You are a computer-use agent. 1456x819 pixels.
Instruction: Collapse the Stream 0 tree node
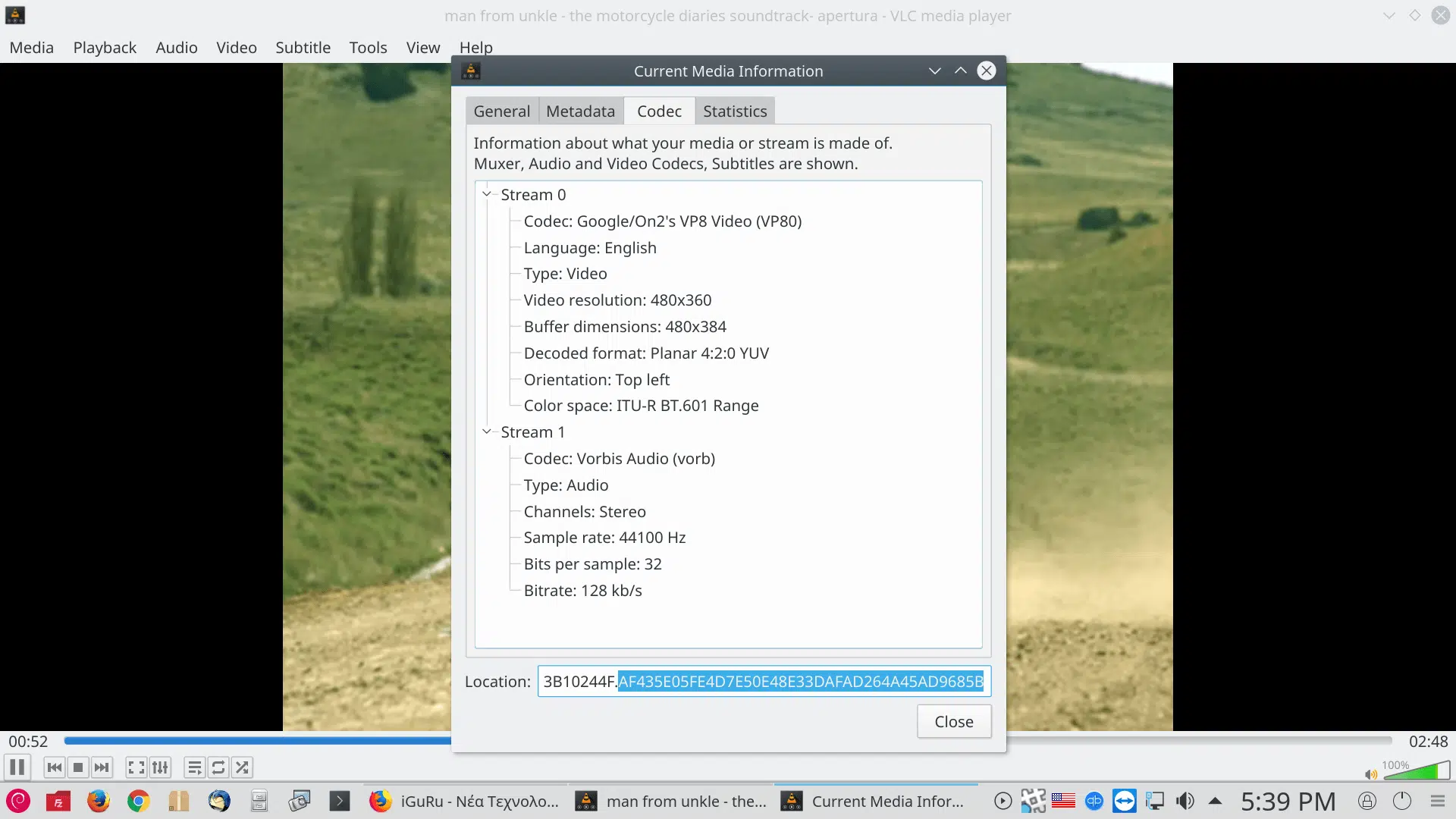pyautogui.click(x=487, y=194)
